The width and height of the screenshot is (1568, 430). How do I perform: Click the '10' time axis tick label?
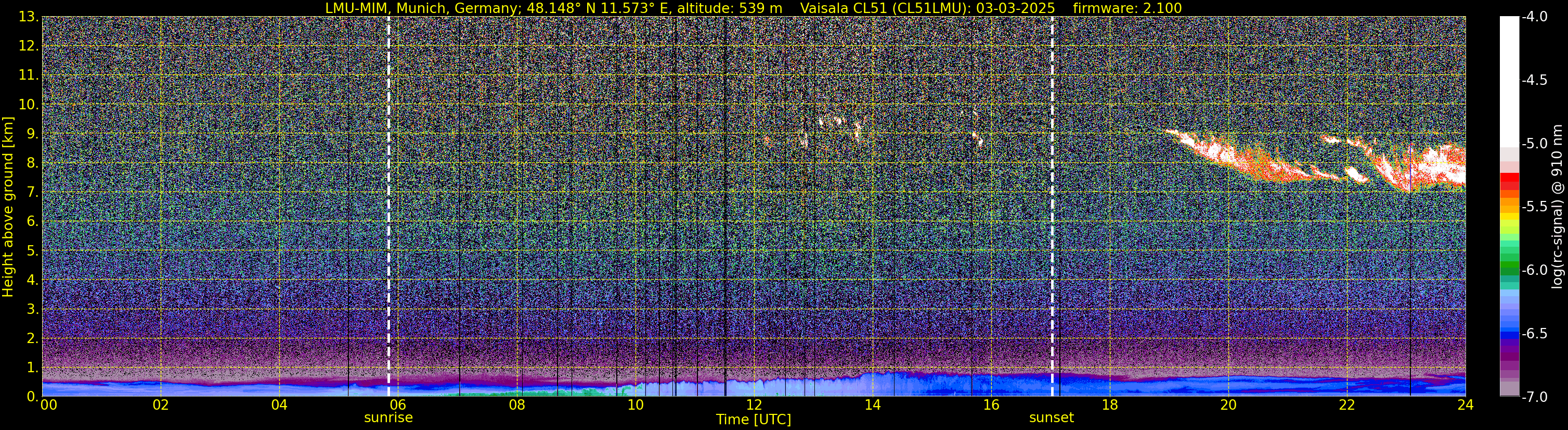point(635,405)
